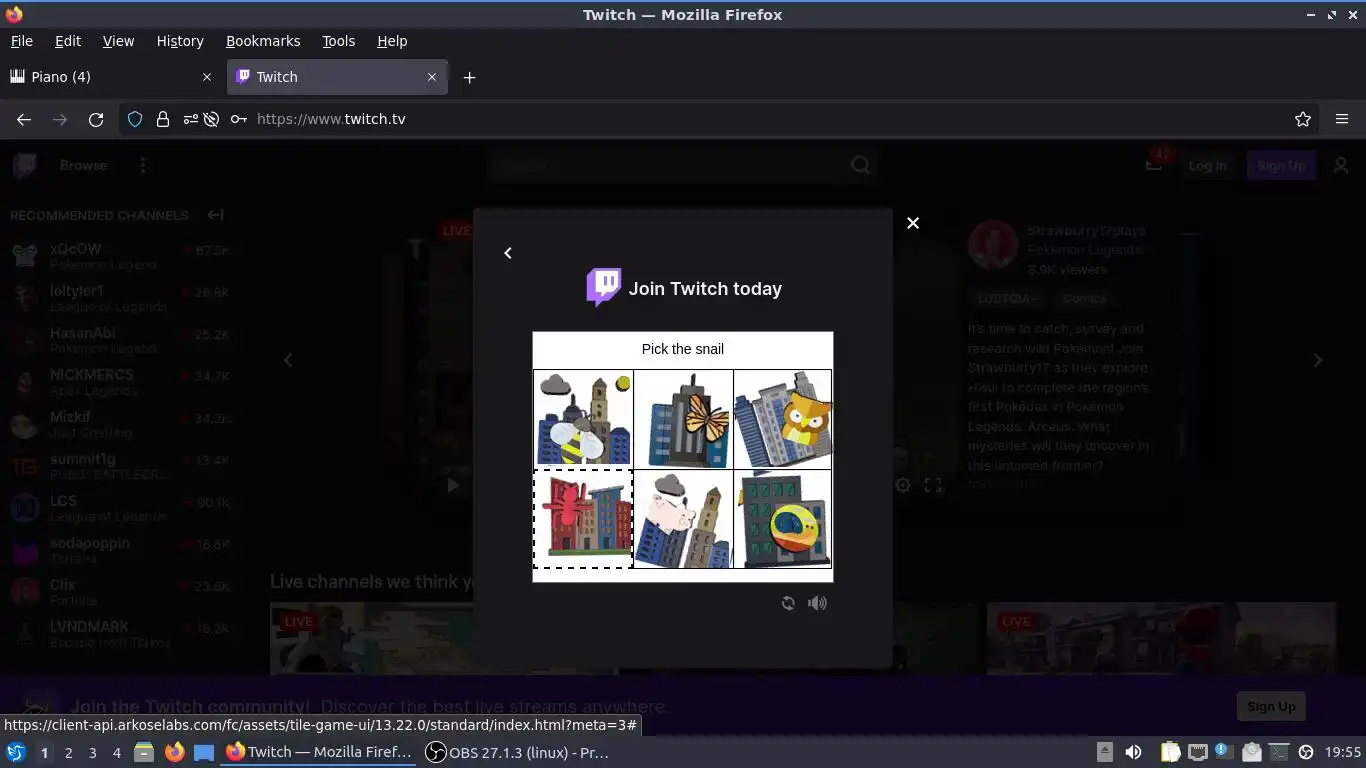Viewport: 1366px width, 768px height.
Task: Open the OBS 27.1.3 taskbar window
Action: pyautogui.click(x=517, y=753)
